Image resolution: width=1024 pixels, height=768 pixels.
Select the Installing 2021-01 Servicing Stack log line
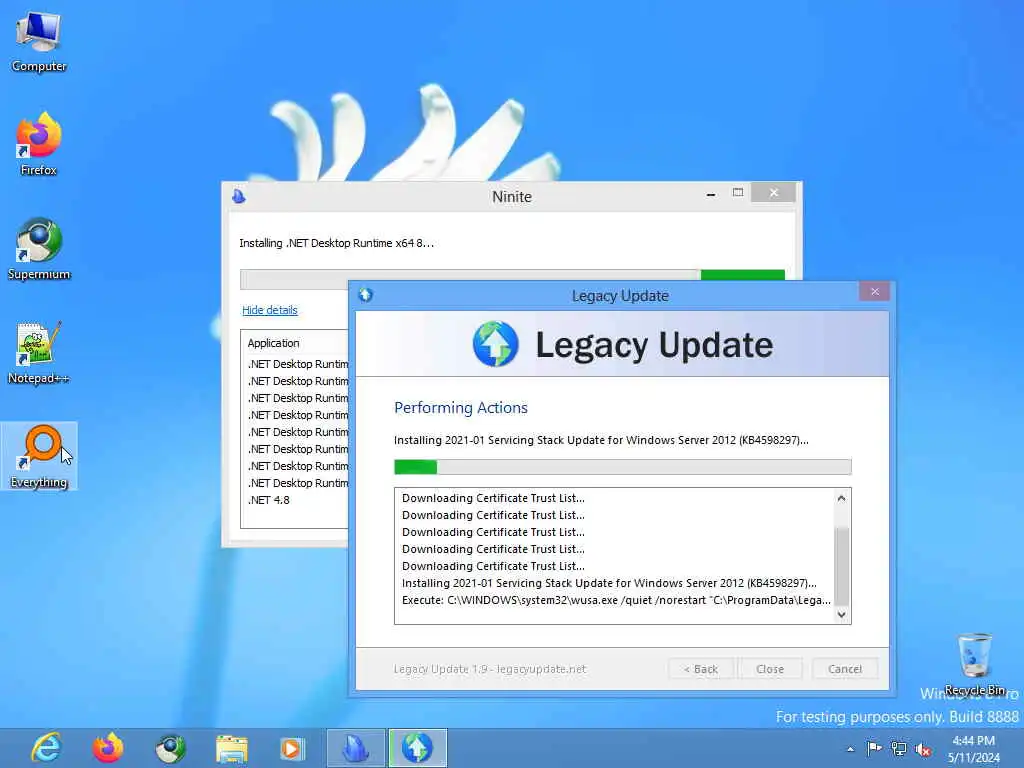point(609,583)
